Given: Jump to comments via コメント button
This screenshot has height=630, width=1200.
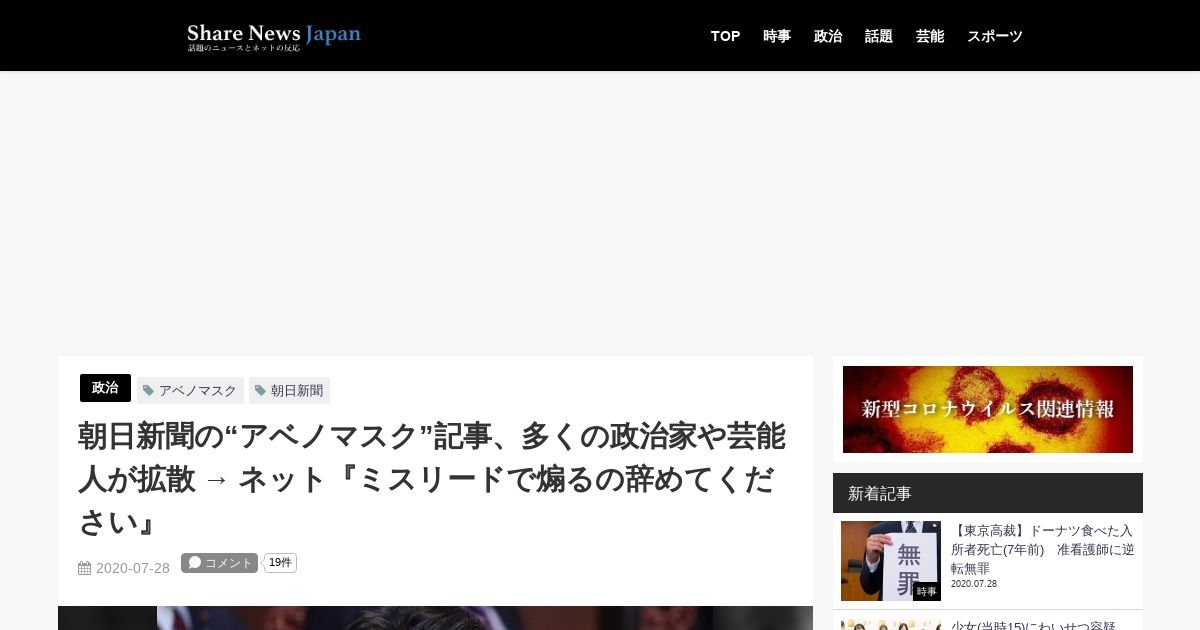Looking at the screenshot, I should (x=219, y=563).
